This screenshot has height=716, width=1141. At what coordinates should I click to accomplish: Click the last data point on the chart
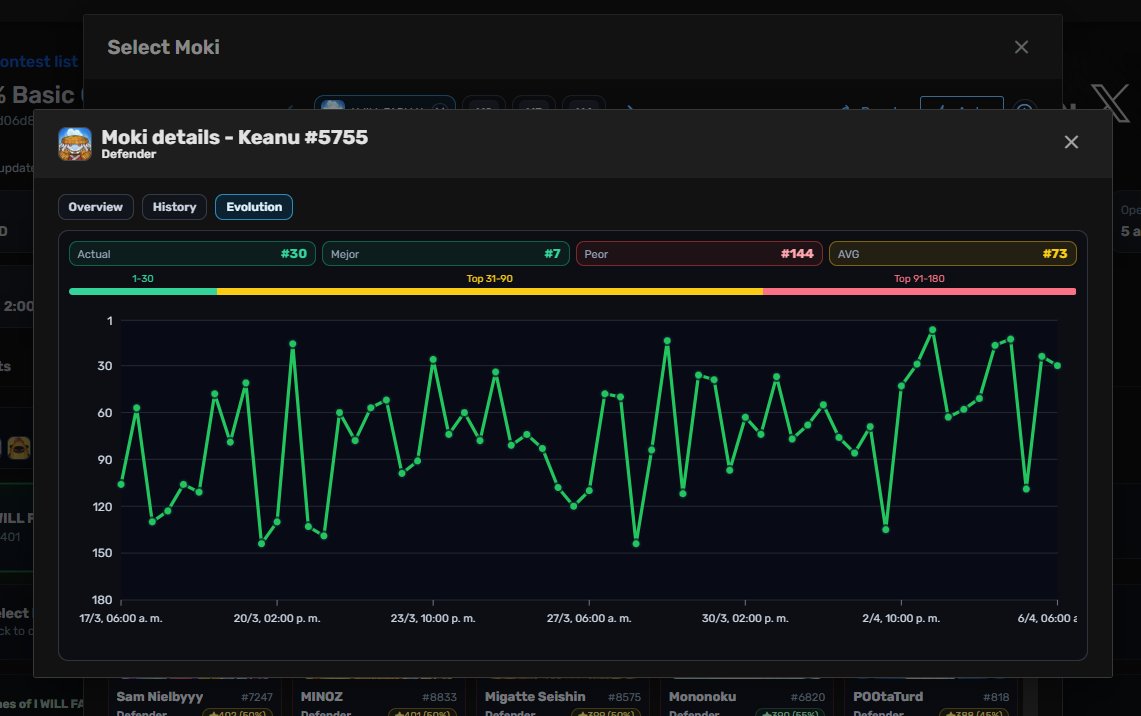[1057, 365]
